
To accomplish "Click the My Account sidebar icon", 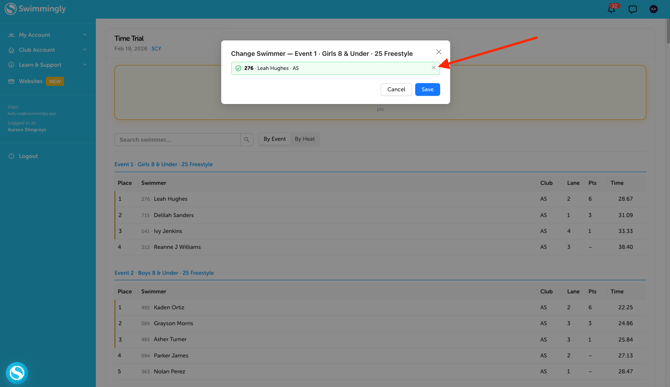I will 11,35.
